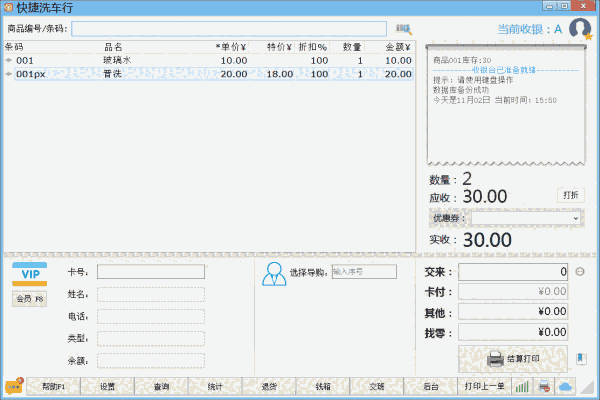Click the 帮助F1 help button

click(53, 387)
